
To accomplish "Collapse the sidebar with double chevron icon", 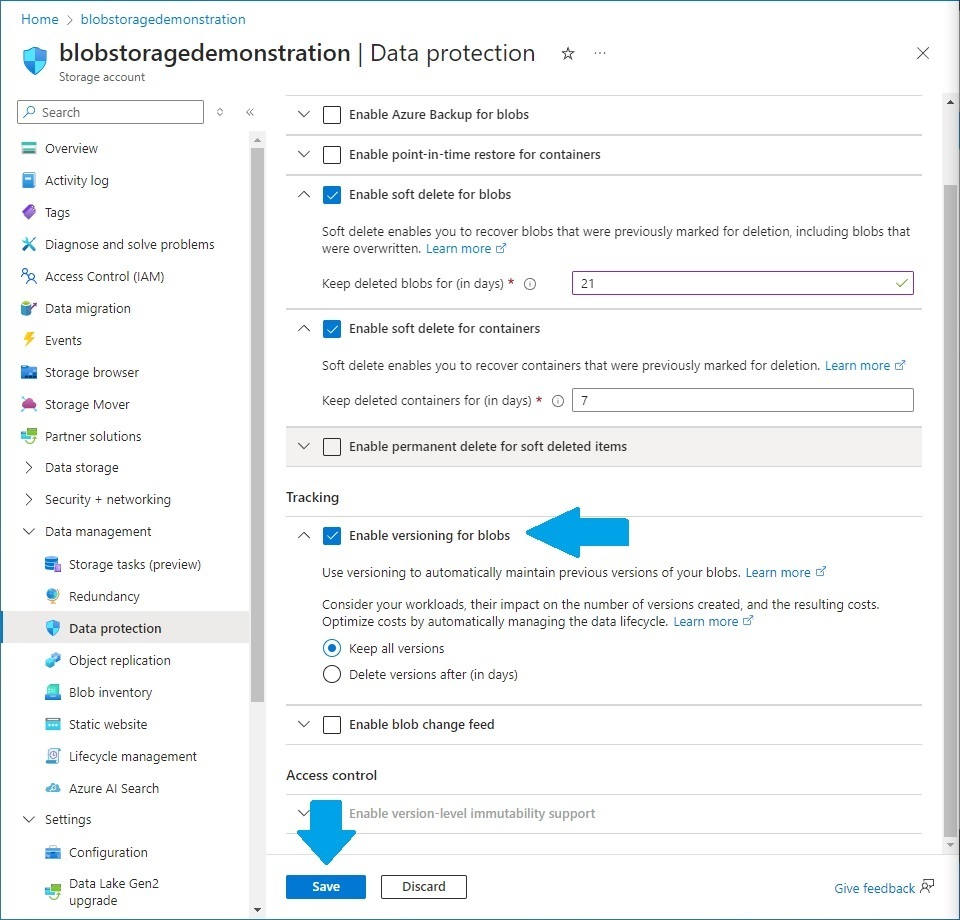I will [250, 112].
